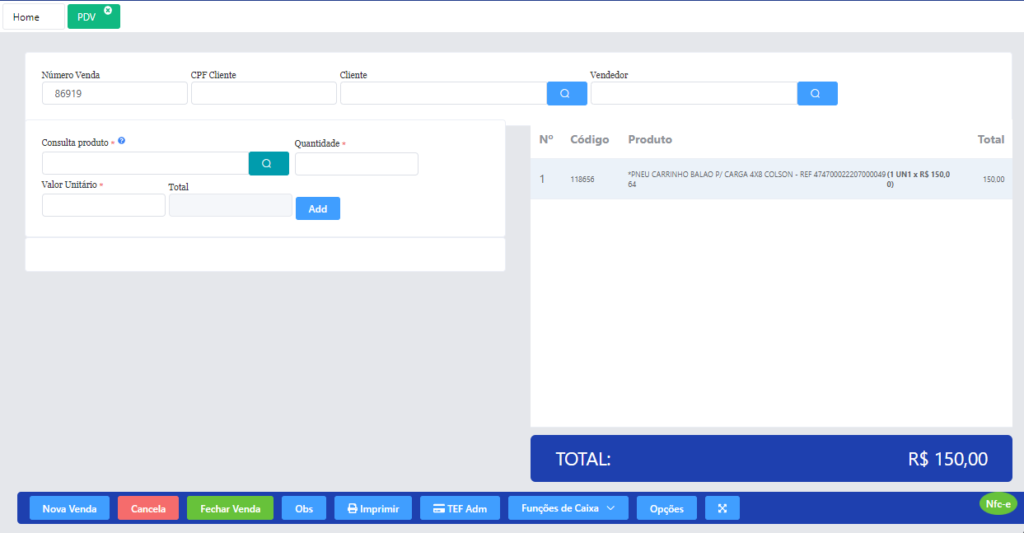Click the Imprimir printer button
The width and height of the screenshot is (1024, 533).
(x=372, y=508)
